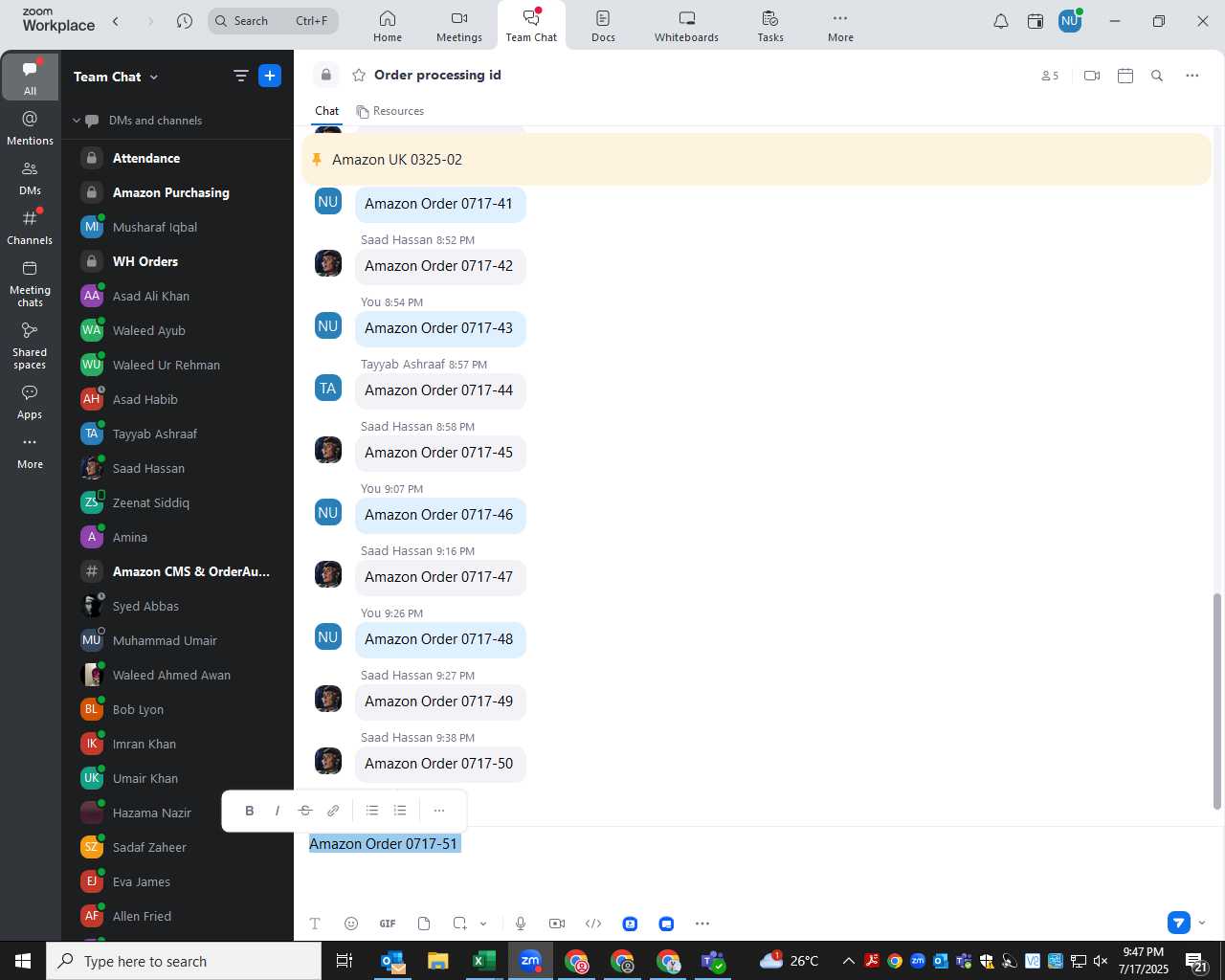Viewport: 1225px width, 980px height.
Task: Open Apps in the sidebar
Action: (x=31, y=402)
